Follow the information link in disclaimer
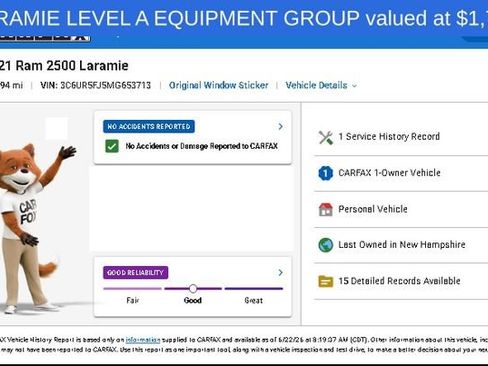 pyautogui.click(x=143, y=340)
